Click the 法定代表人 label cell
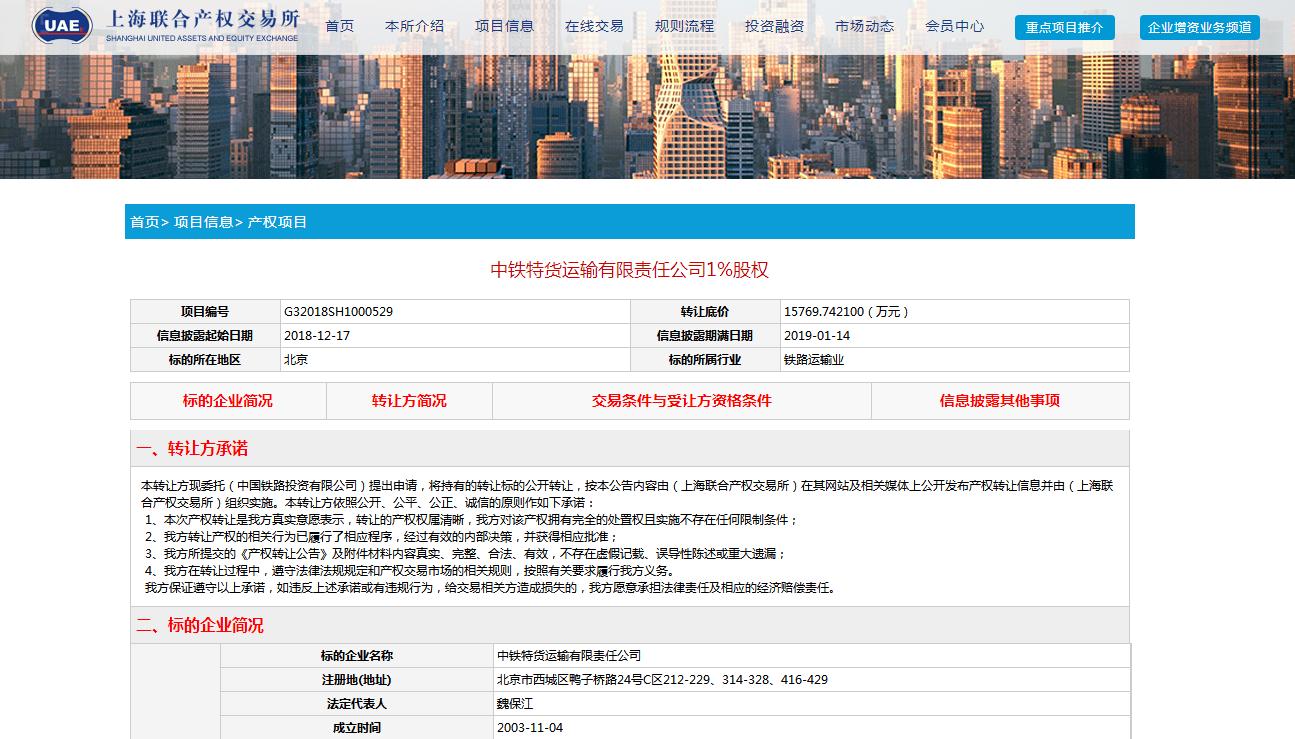The image size is (1295, 739). coord(357,704)
